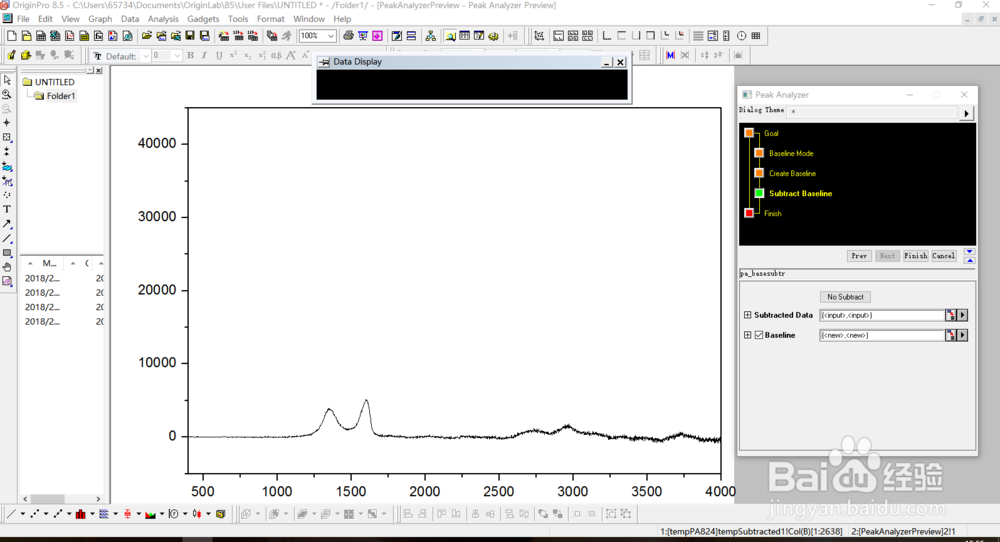Click the Open file folder icon
Image resolution: width=1000 pixels, height=542 pixels.
(147, 36)
